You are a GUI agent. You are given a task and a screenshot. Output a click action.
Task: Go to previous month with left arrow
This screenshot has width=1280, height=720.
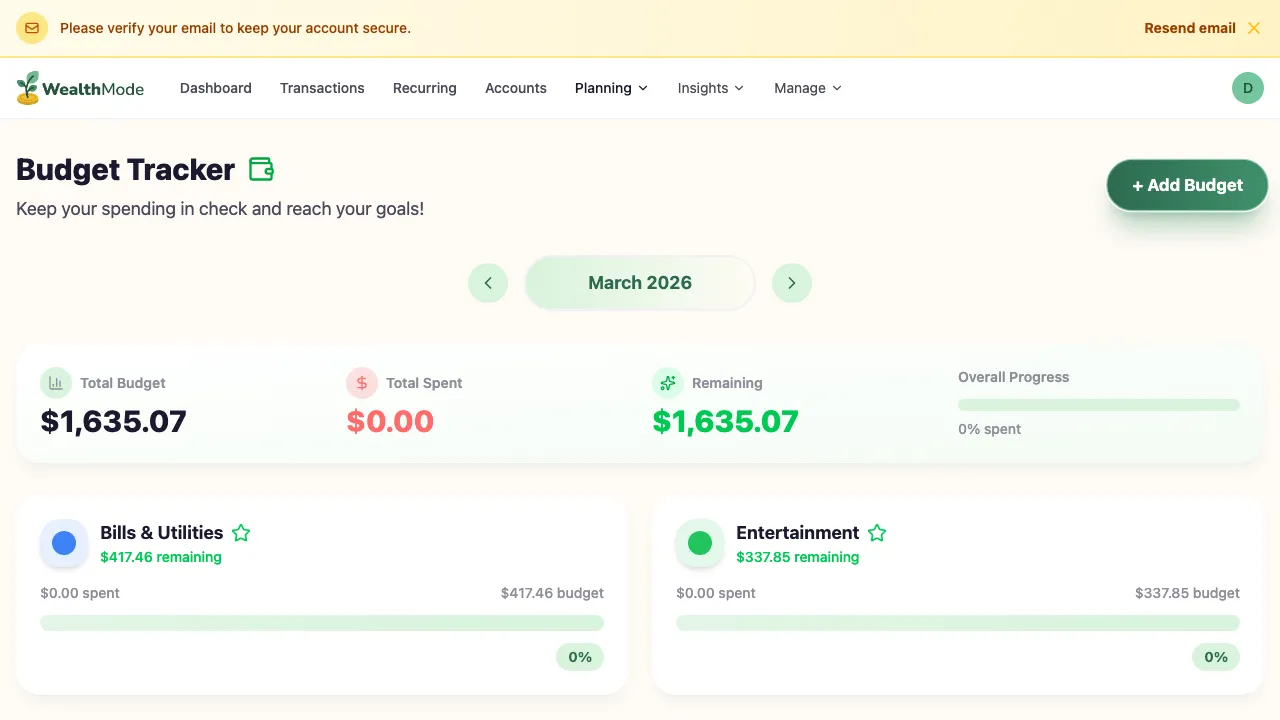pos(488,283)
